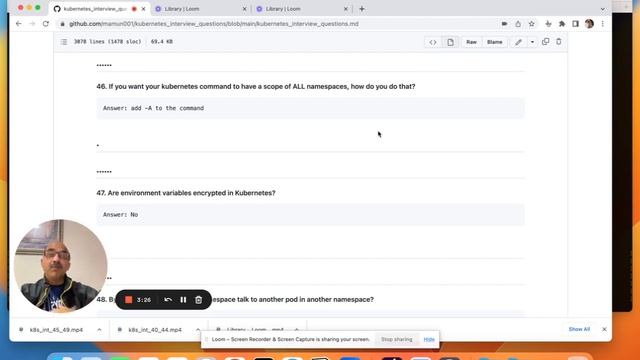The width and height of the screenshot is (640, 360).
Task: Click the camera icon in address bar
Action: pyautogui.click(x=504, y=24)
